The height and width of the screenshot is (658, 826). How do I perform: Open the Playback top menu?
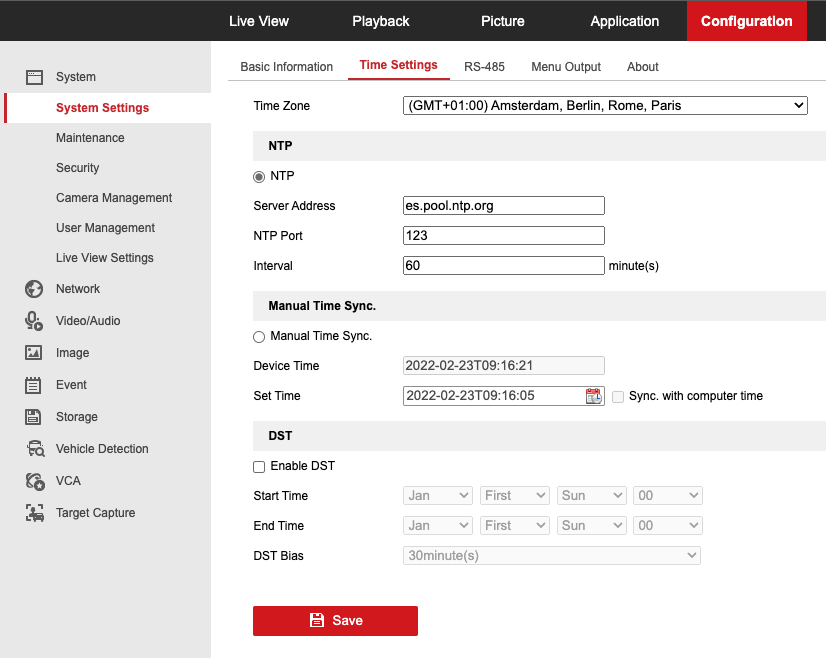(x=380, y=21)
